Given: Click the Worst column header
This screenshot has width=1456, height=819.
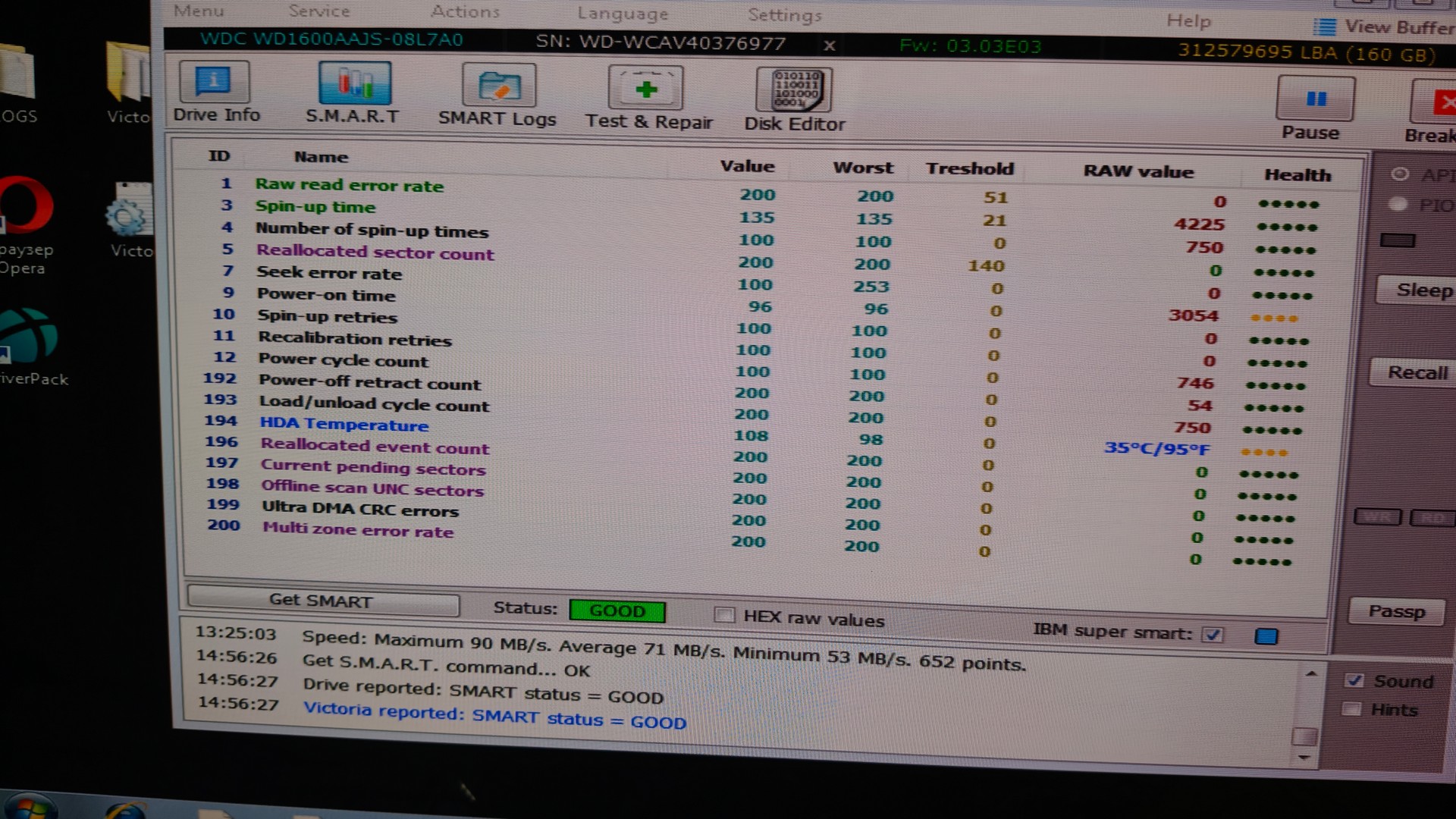Looking at the screenshot, I should (x=863, y=168).
